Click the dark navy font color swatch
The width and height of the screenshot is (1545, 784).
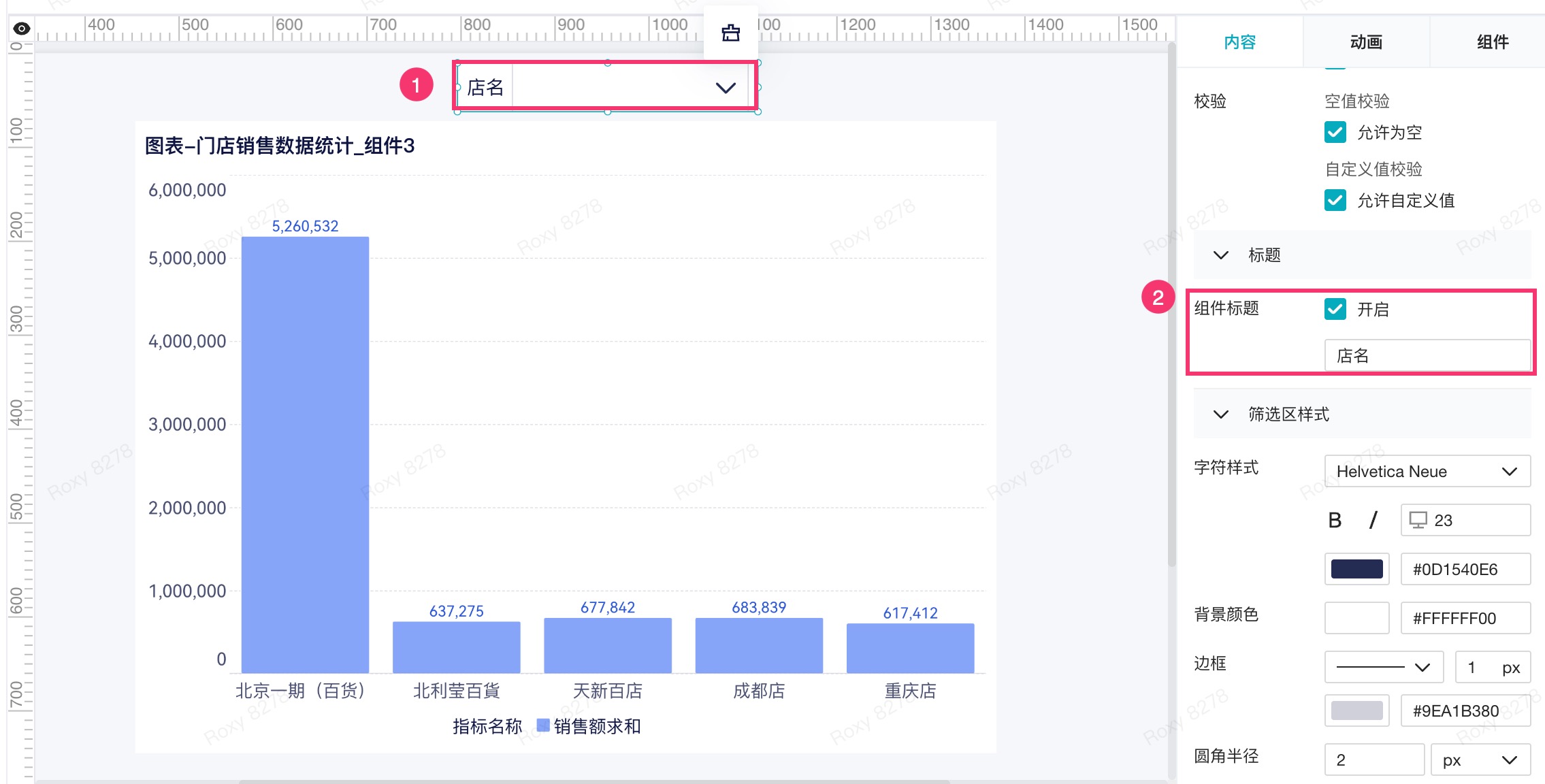[1356, 569]
